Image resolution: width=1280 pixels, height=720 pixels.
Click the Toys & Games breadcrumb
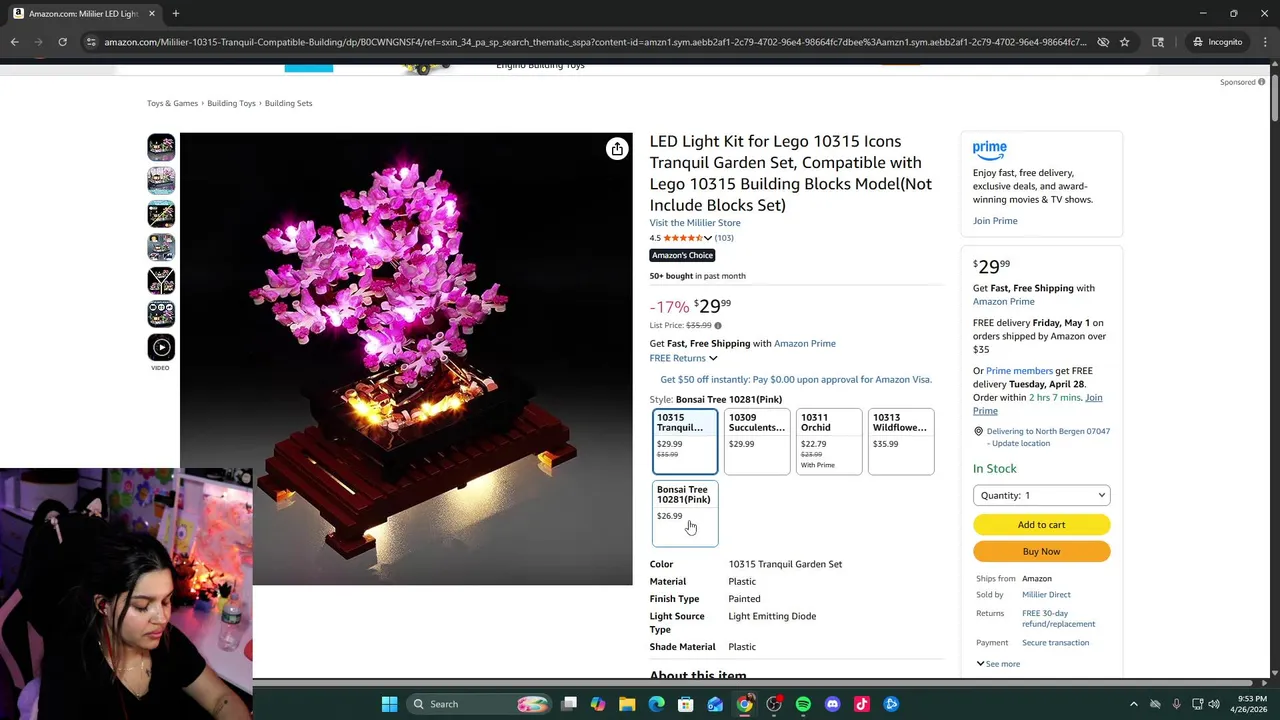[172, 103]
